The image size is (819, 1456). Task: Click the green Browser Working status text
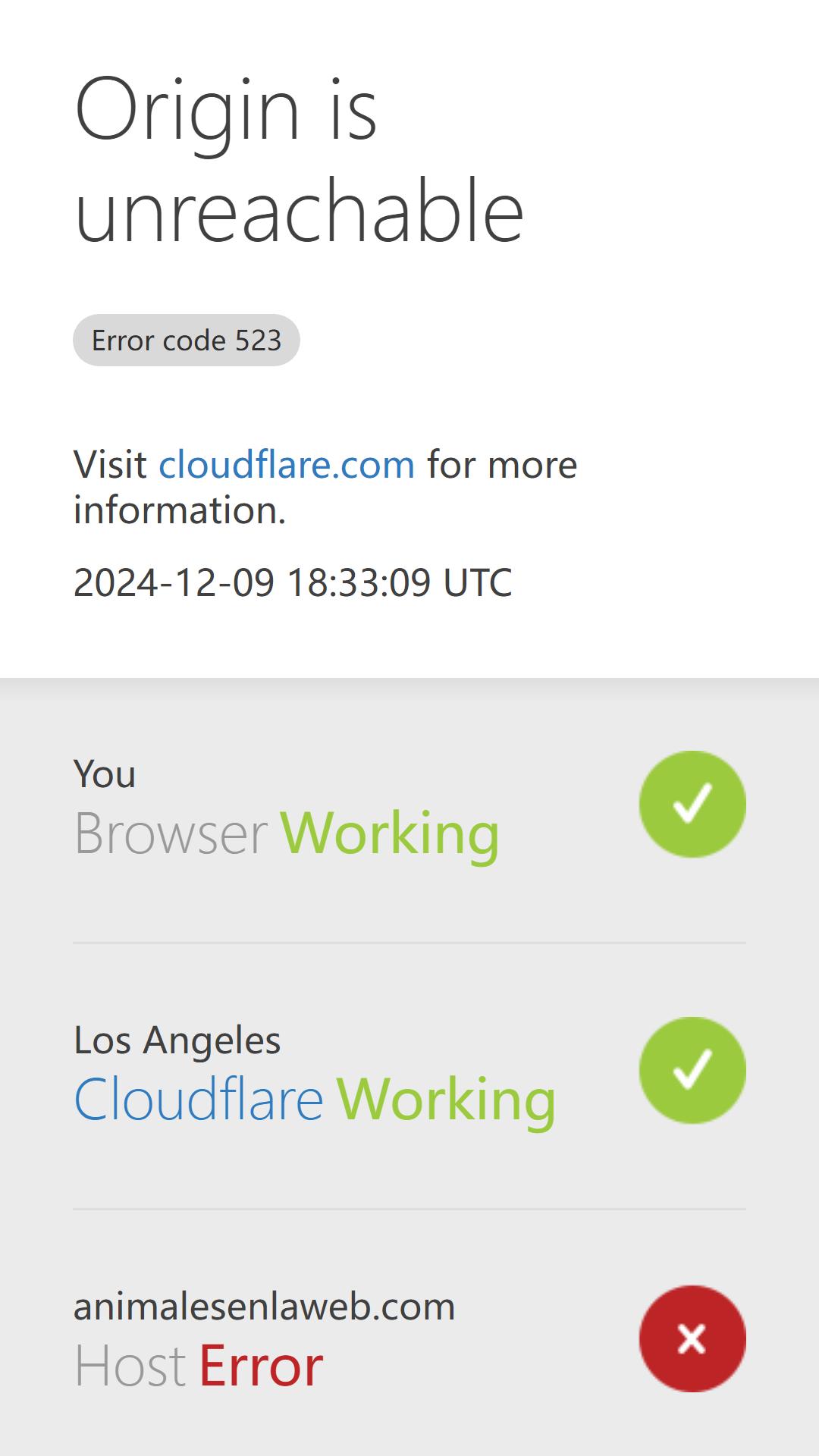pyautogui.click(x=390, y=833)
